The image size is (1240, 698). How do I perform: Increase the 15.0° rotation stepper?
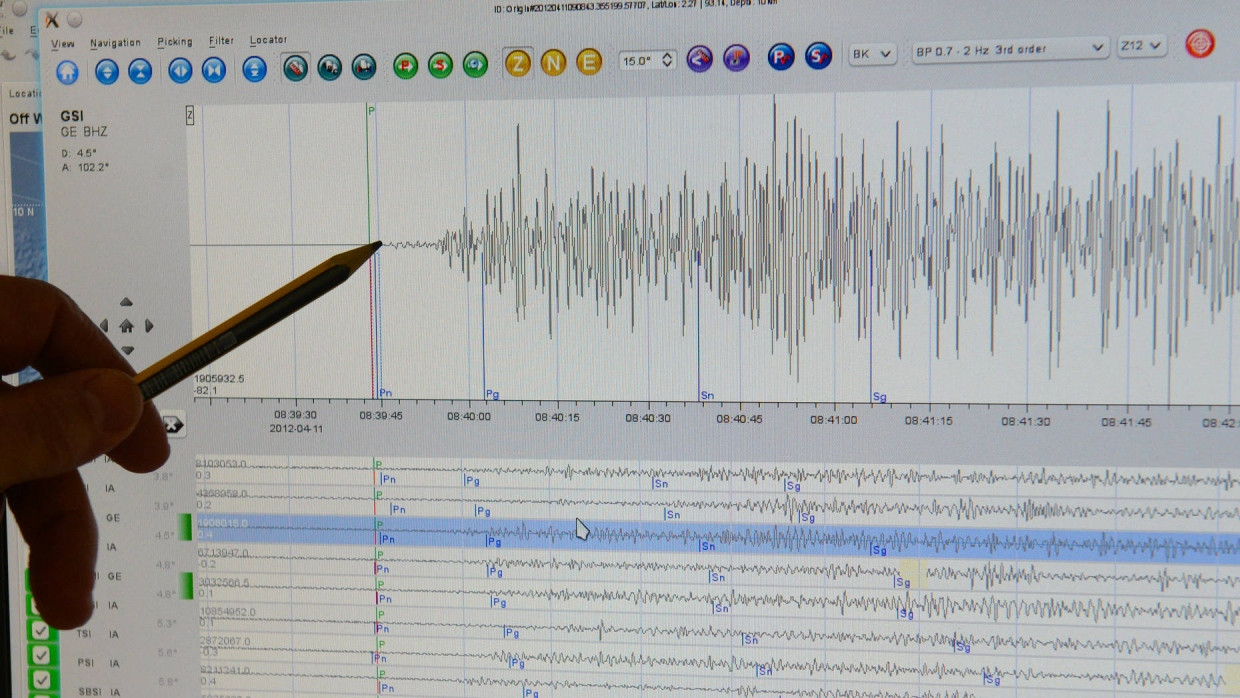click(x=669, y=55)
